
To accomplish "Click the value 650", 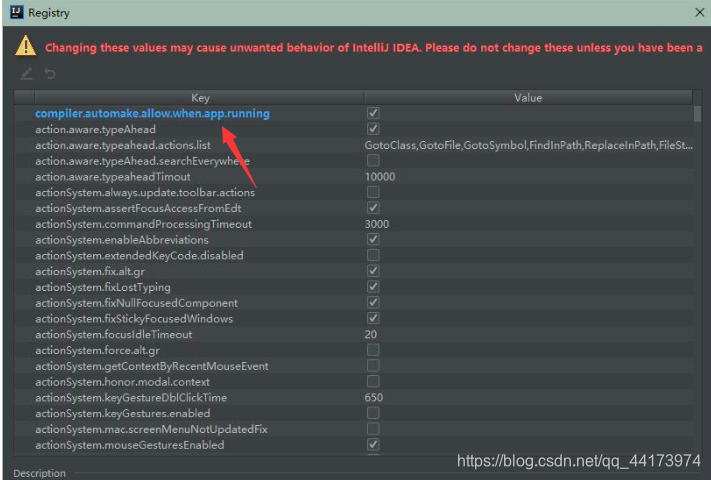I will (374, 398).
